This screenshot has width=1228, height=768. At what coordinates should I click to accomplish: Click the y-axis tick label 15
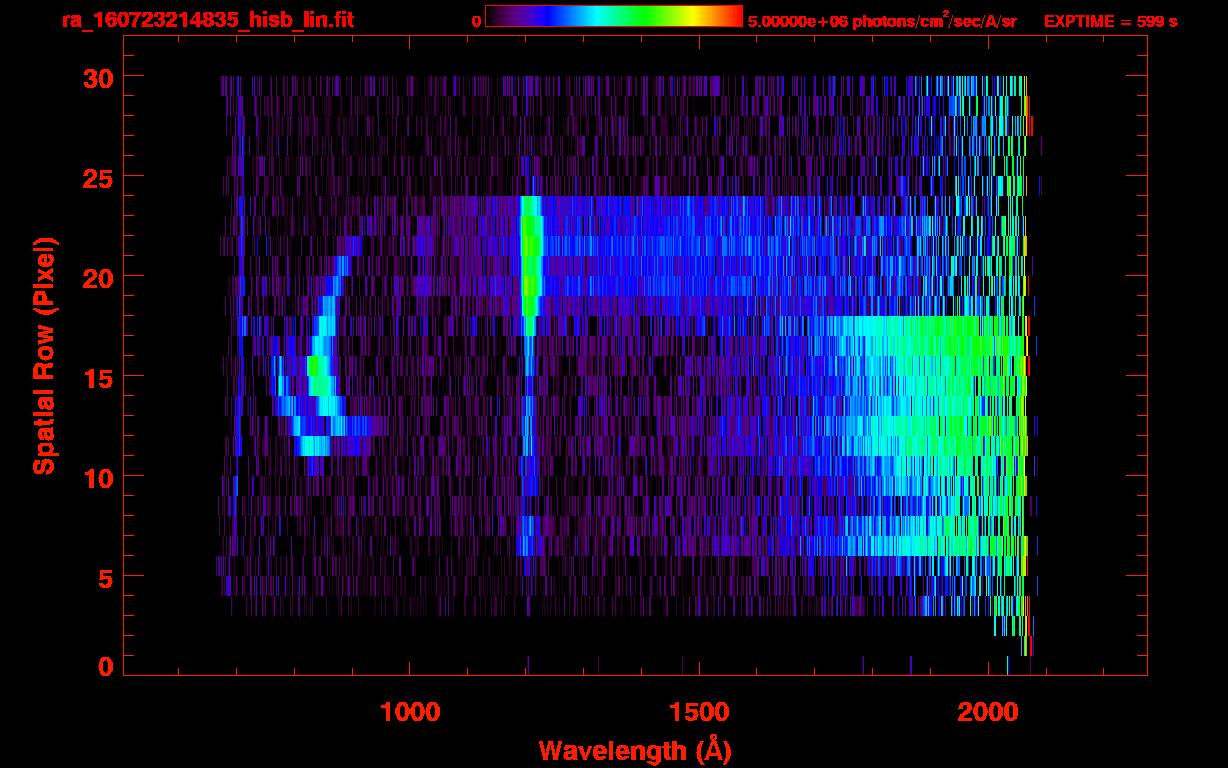coord(96,377)
